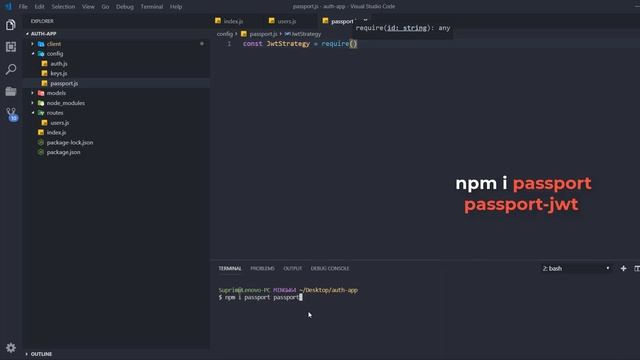Open the Explorer view in the activity bar
640x360 pixels.
point(11,25)
